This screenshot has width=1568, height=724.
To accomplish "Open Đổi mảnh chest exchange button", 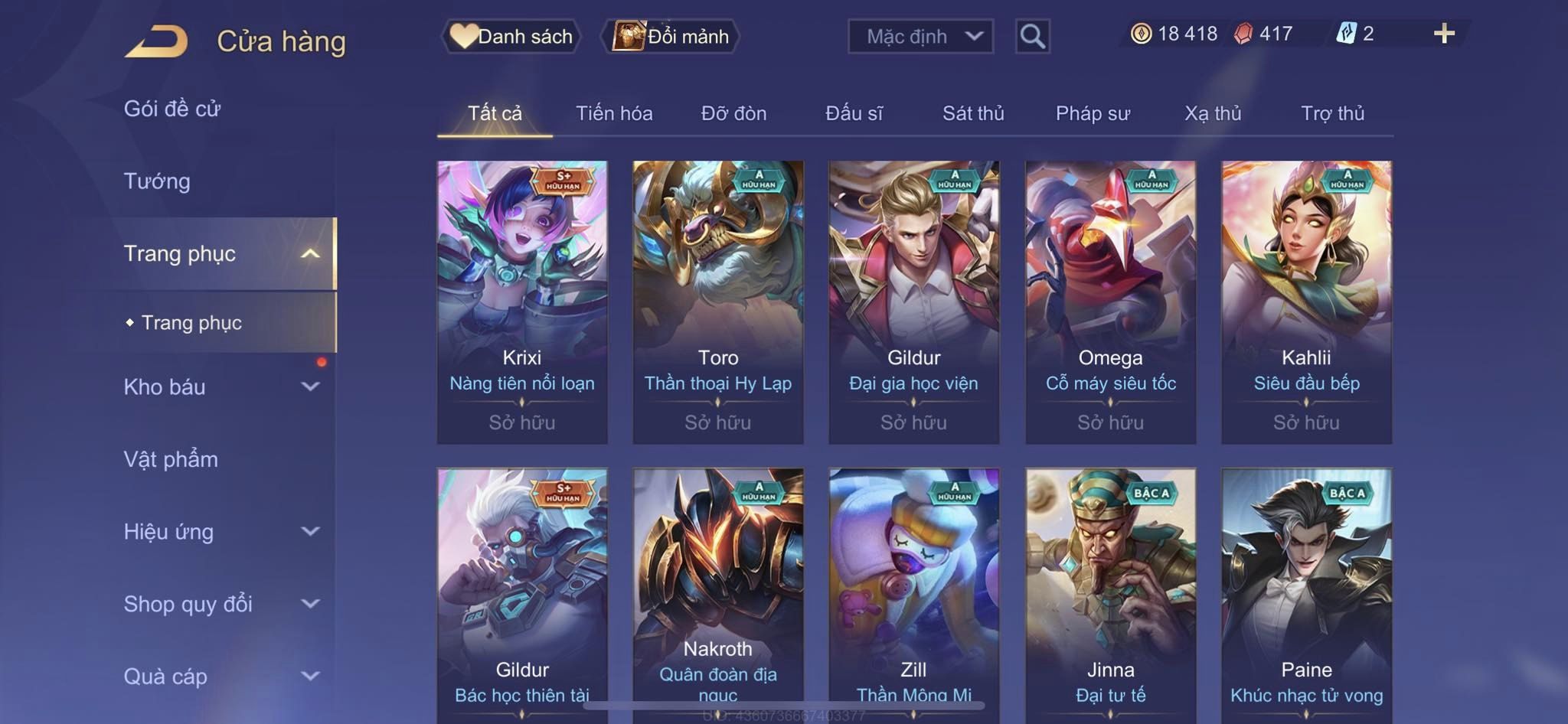I will (x=670, y=36).
